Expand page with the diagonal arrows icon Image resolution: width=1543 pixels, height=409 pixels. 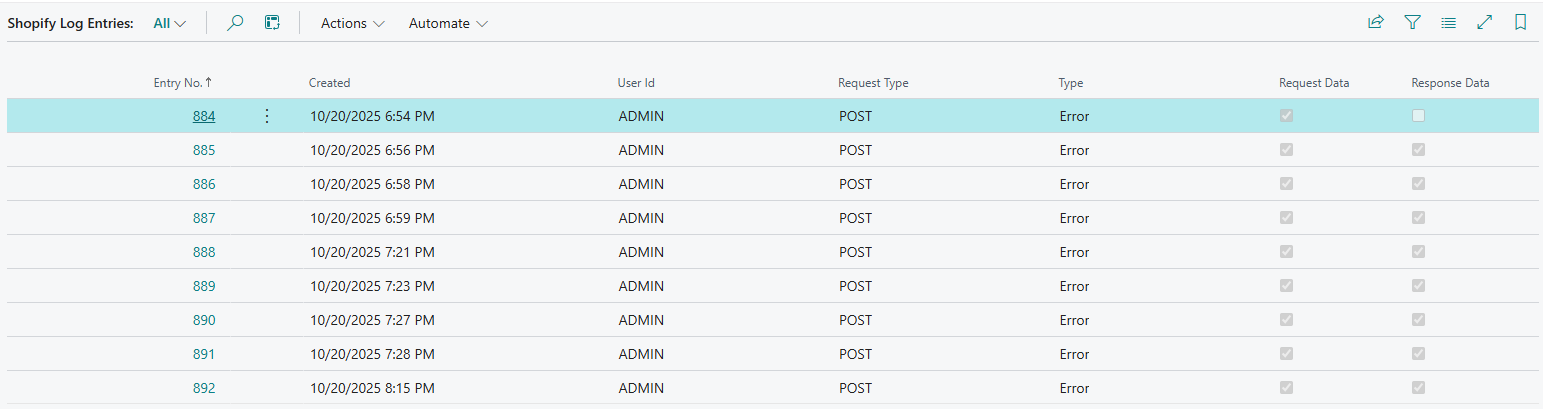click(1484, 23)
